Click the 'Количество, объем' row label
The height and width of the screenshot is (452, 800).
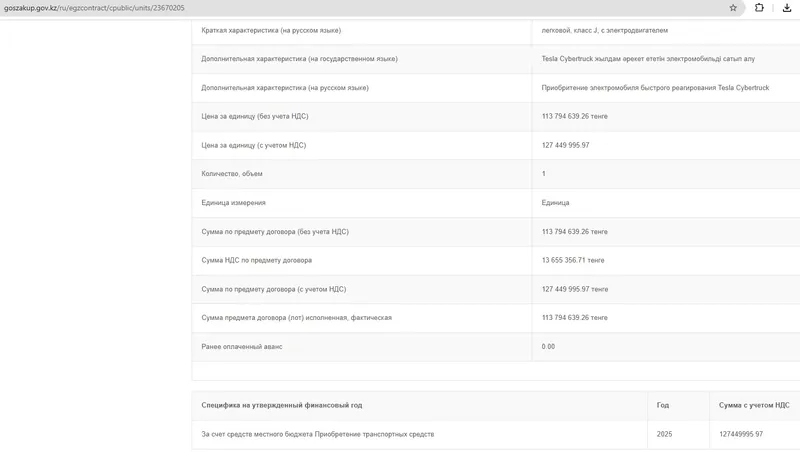(x=235, y=174)
